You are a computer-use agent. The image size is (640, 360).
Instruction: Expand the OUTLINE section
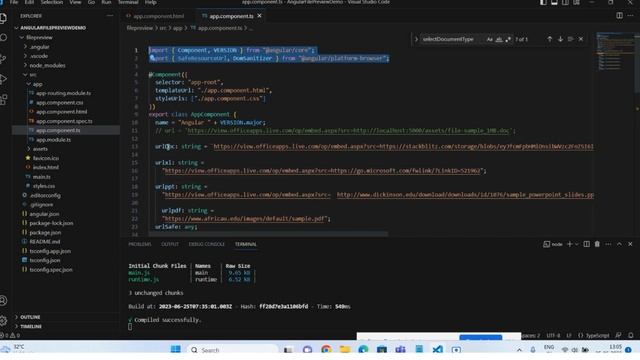(30, 317)
